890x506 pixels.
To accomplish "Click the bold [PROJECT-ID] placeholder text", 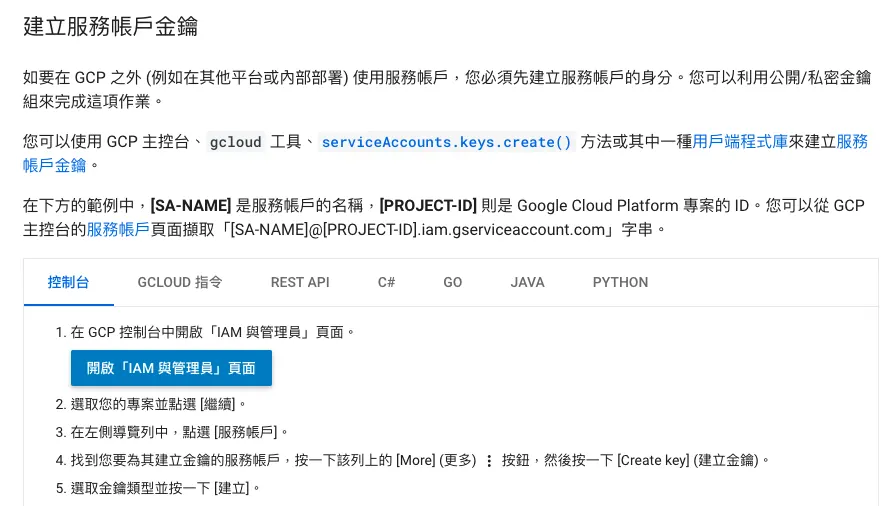I will 428,206.
